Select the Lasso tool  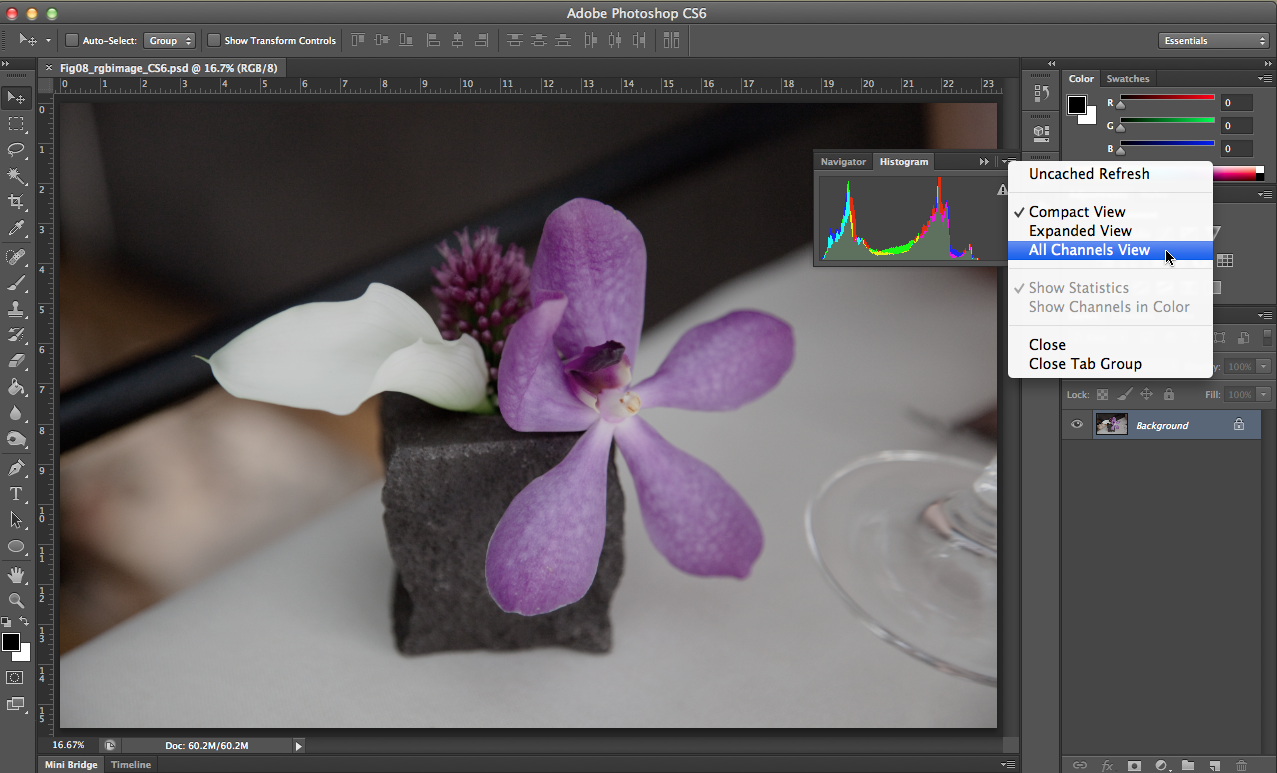point(16,150)
